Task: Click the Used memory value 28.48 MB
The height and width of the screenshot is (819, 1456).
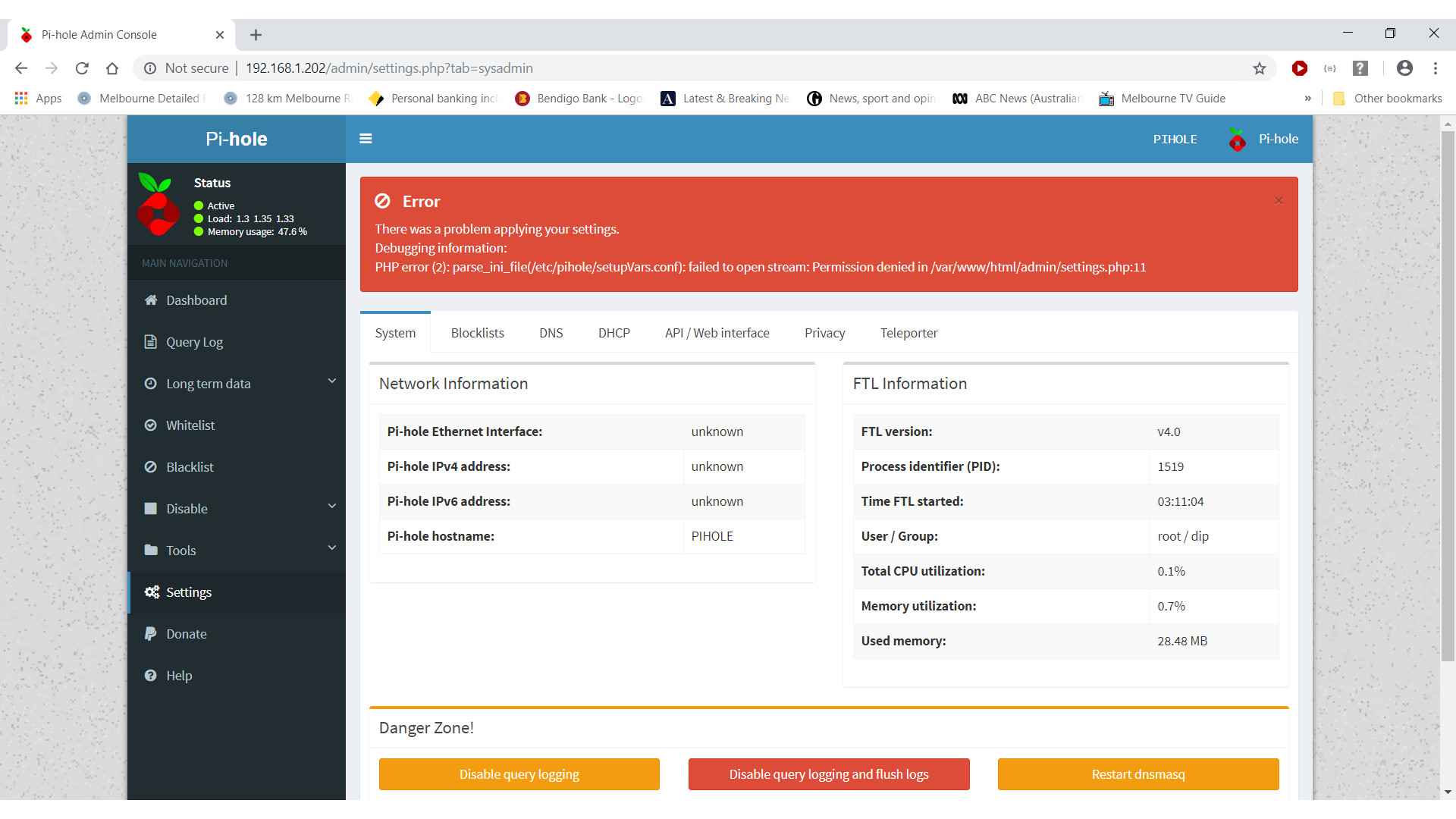Action: pos(1182,641)
